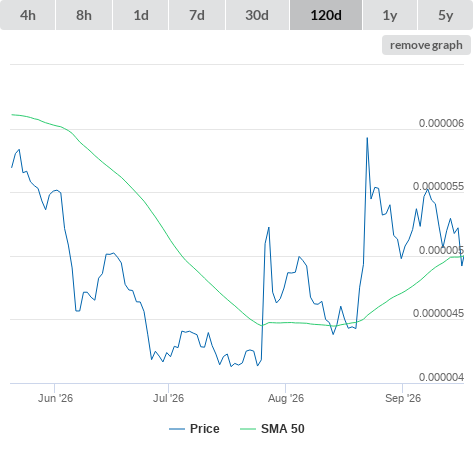The height and width of the screenshot is (455, 474).
Task: Click the late-August price spike peak
Action: 367,138
